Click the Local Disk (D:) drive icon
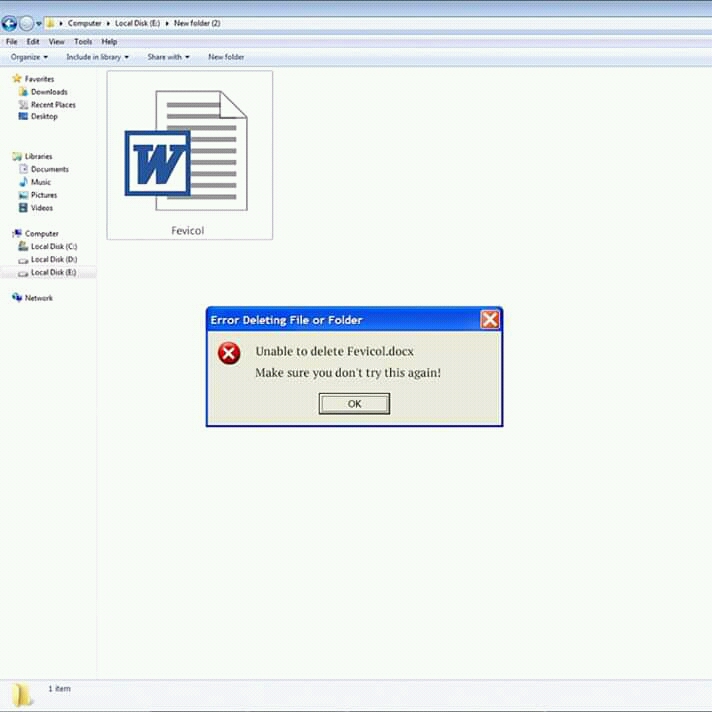 click(x=23, y=260)
